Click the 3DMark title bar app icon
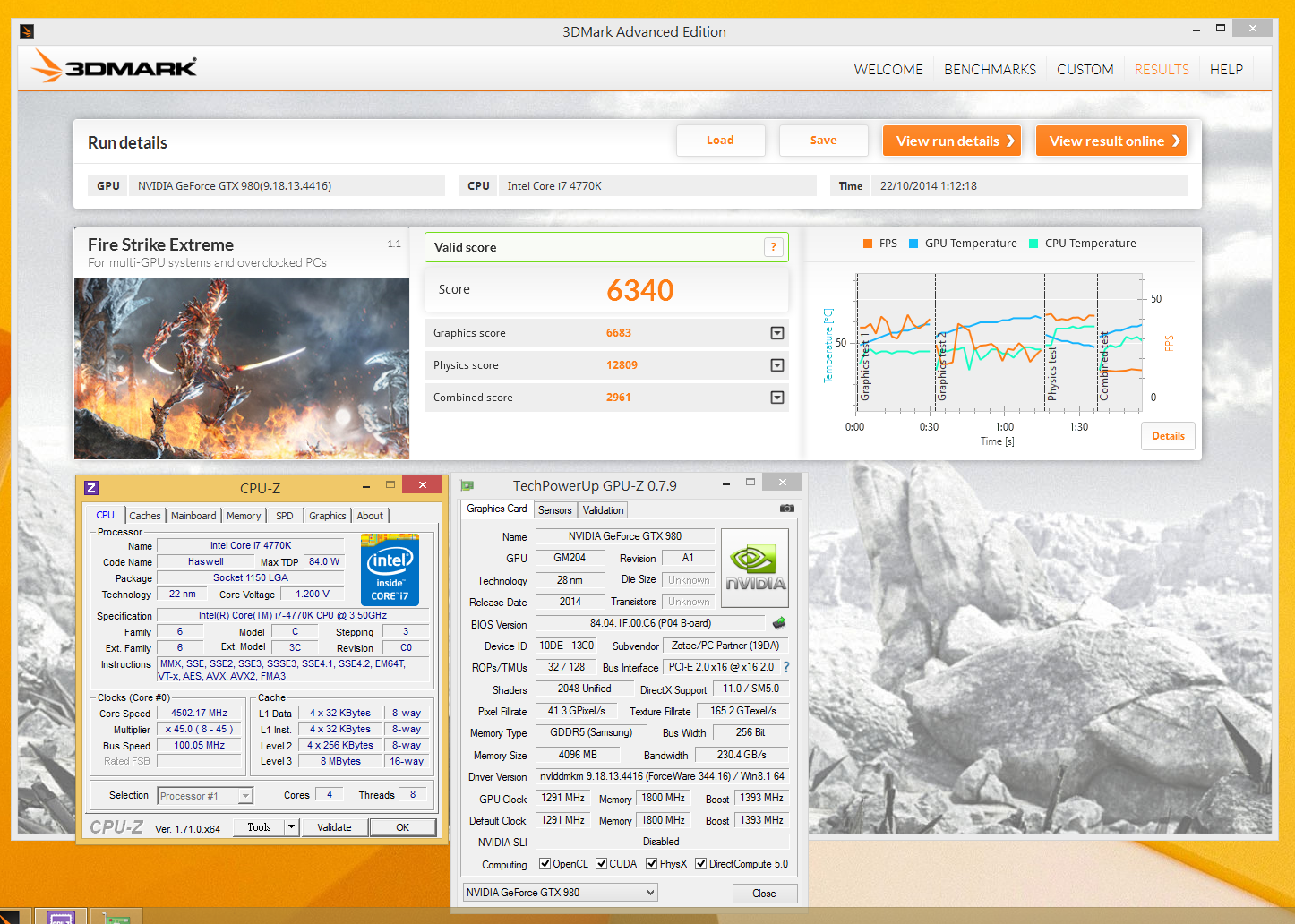This screenshot has width=1295, height=924. (x=27, y=31)
